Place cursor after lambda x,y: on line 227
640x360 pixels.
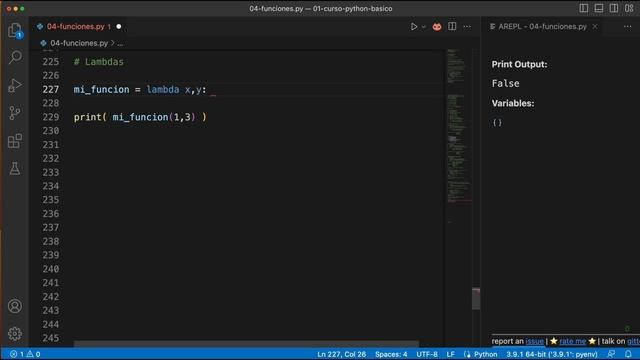coord(208,90)
